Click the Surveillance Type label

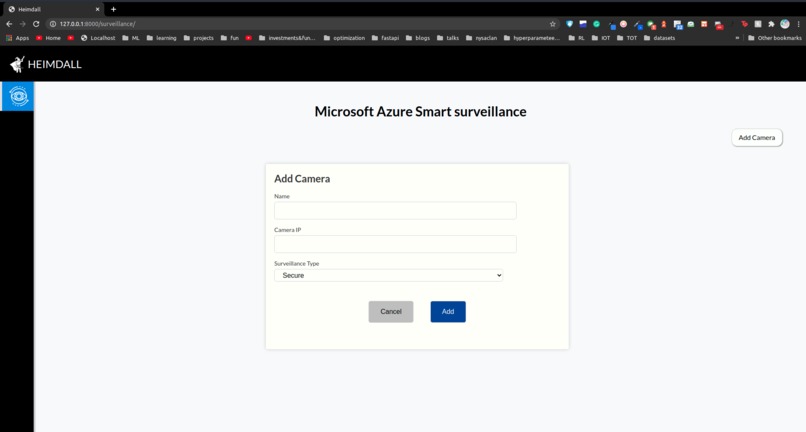(x=297, y=263)
